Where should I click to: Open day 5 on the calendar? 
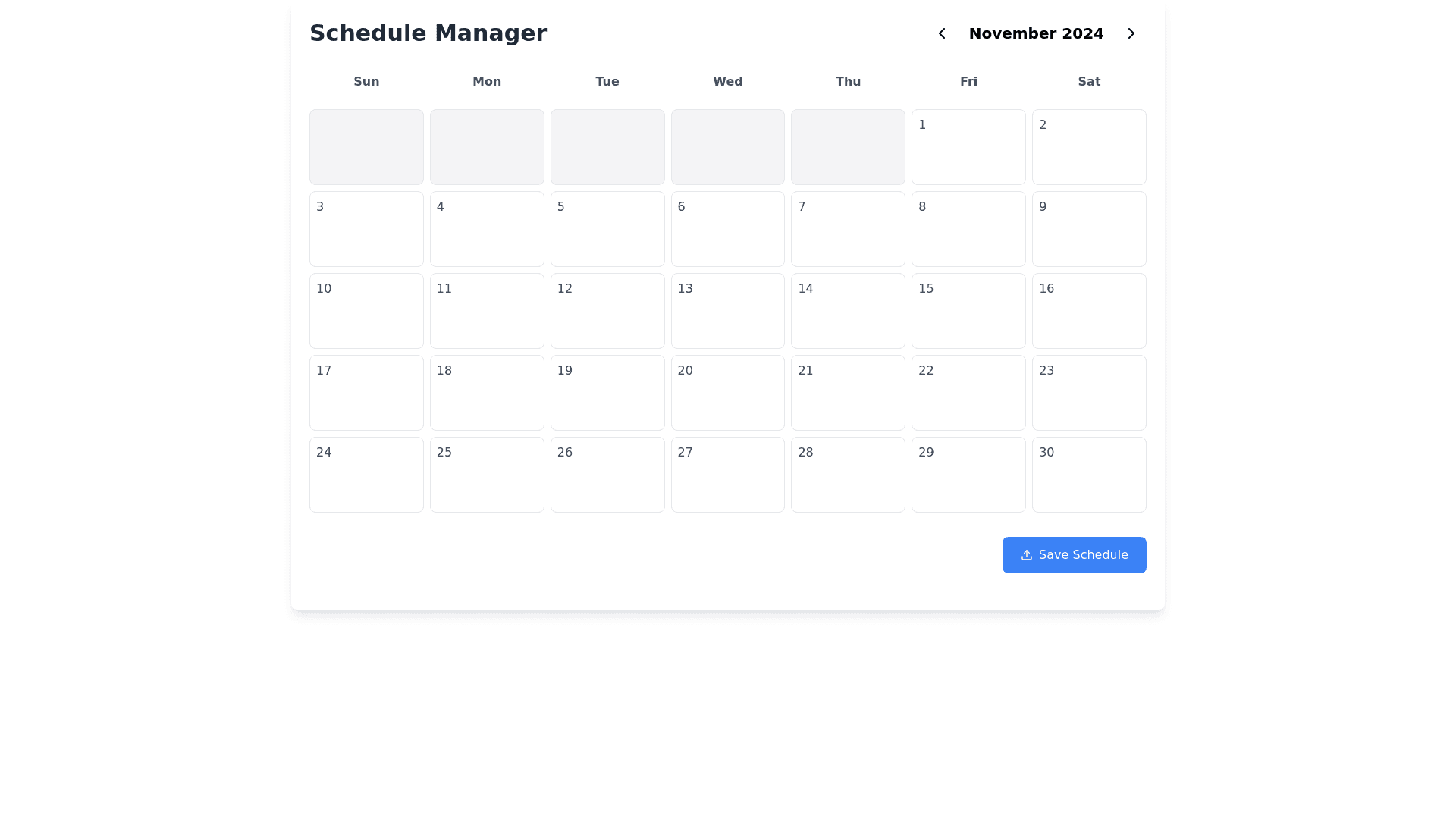pyautogui.click(x=607, y=229)
